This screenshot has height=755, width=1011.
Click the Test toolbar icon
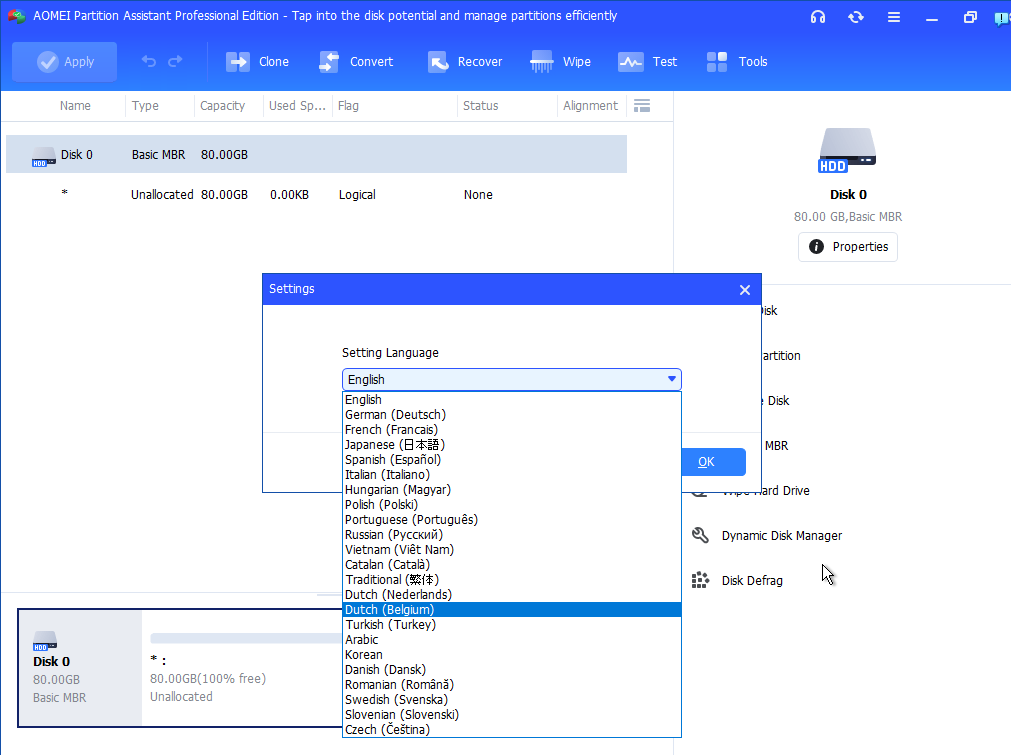(x=630, y=62)
